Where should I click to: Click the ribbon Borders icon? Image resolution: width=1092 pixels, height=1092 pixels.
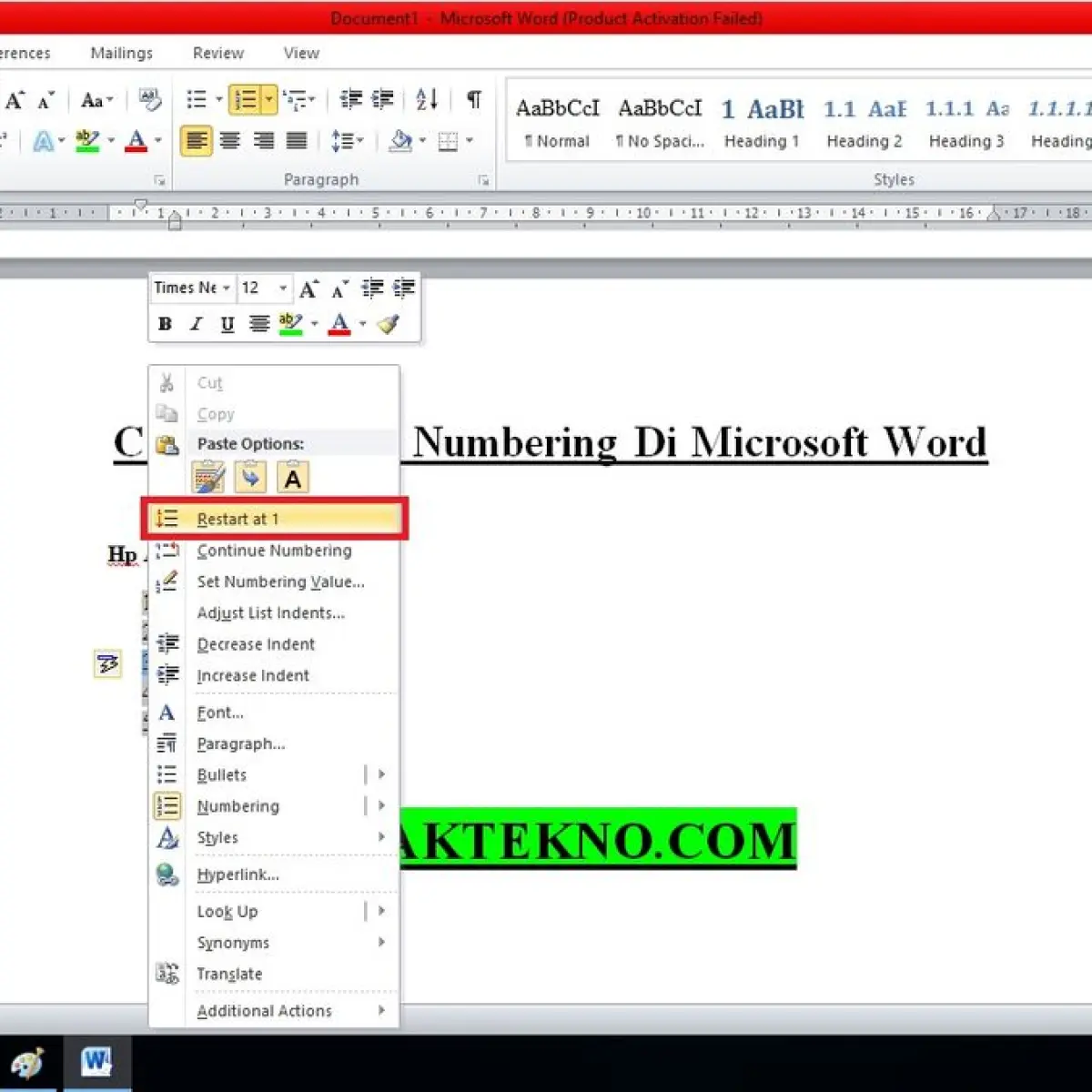448,141
